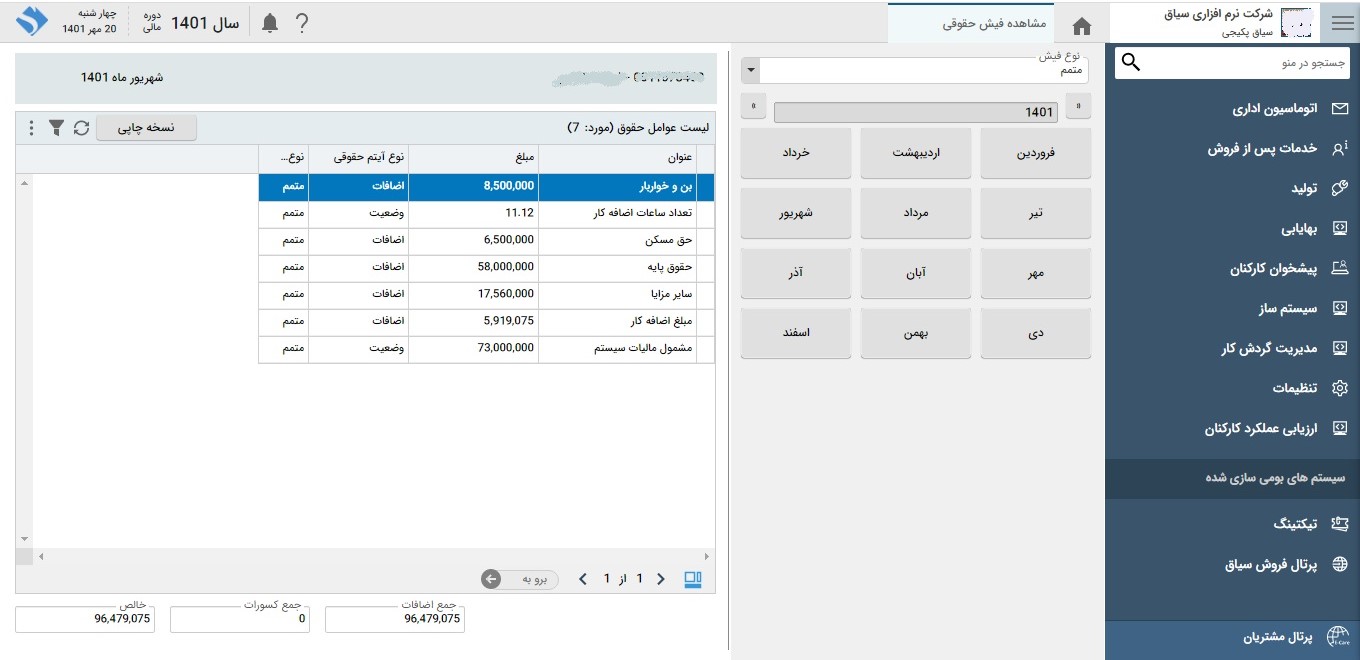The width and height of the screenshot is (1360, 660).
Task: Click the help question mark icon
Action: tap(302, 23)
